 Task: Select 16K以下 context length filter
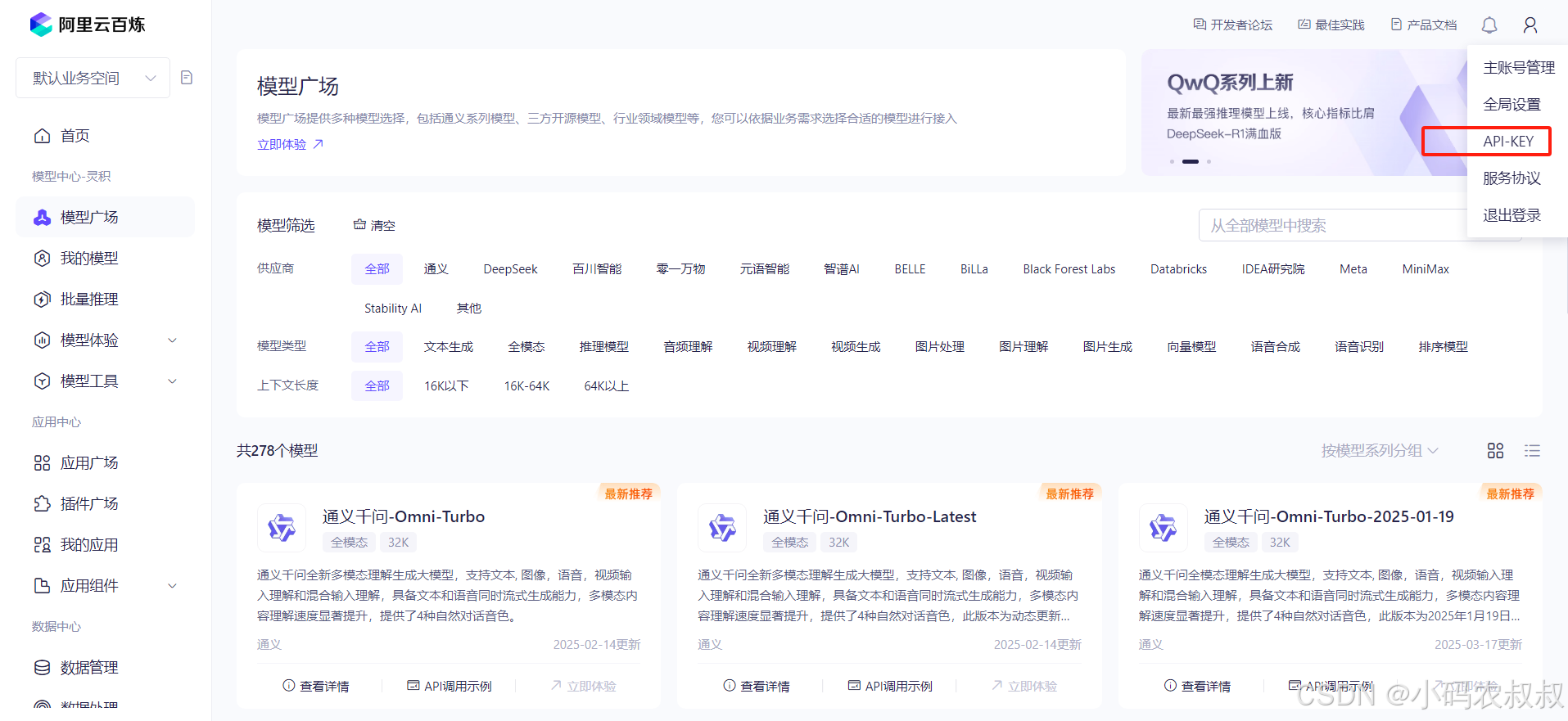pyautogui.click(x=446, y=386)
